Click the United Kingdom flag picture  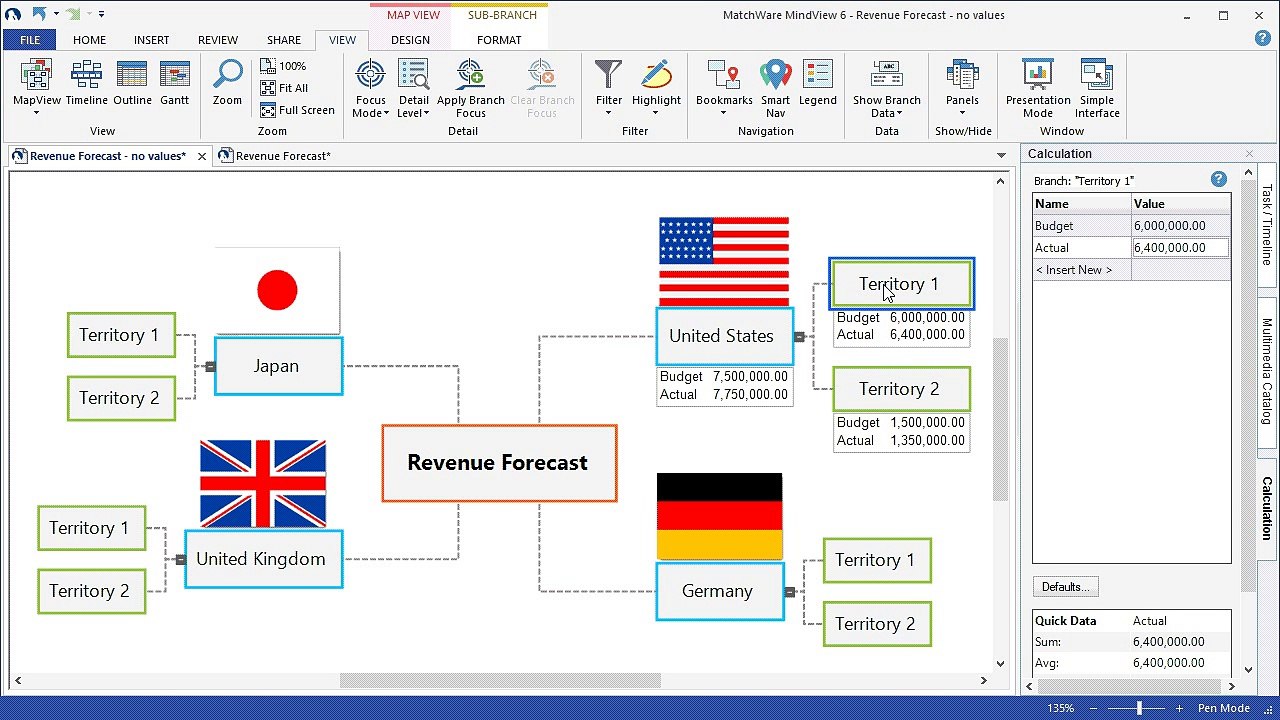(263, 484)
